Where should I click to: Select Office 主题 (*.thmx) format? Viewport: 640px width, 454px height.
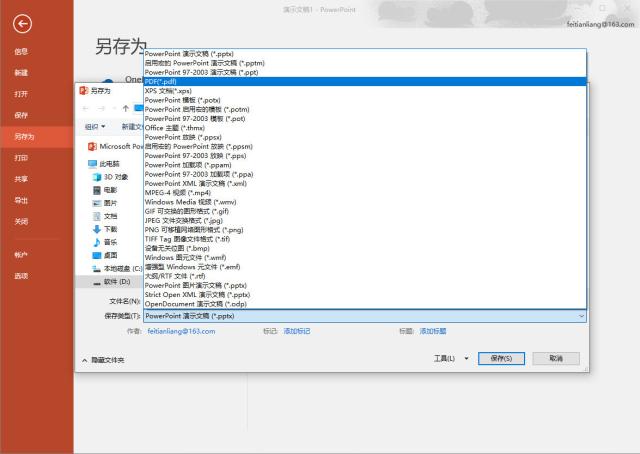coord(365,128)
